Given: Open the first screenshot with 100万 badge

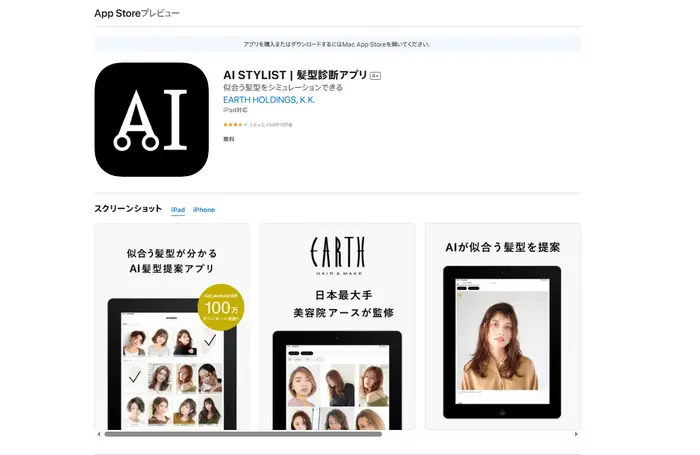Looking at the screenshot, I should (x=172, y=326).
